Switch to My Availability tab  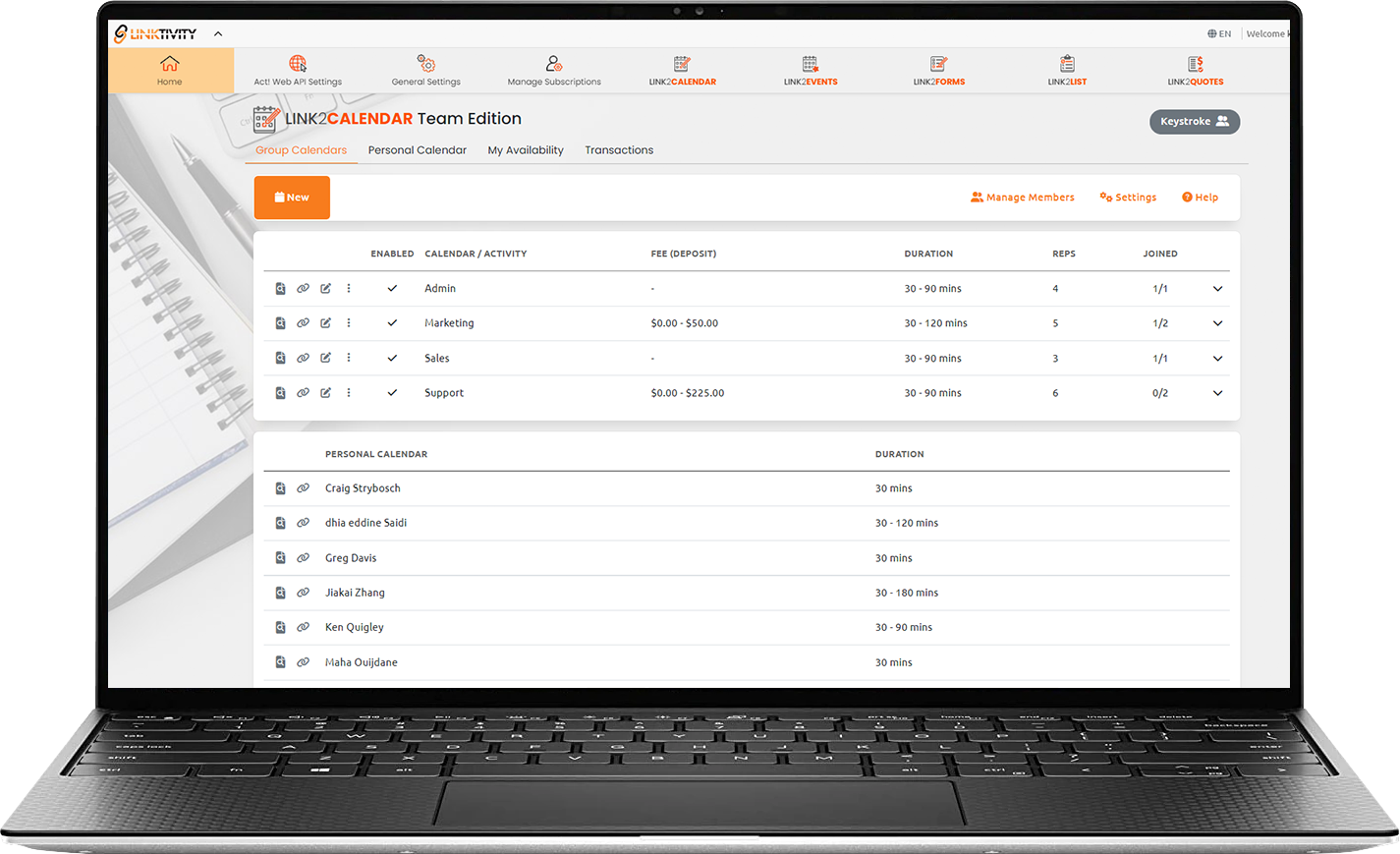pos(526,150)
